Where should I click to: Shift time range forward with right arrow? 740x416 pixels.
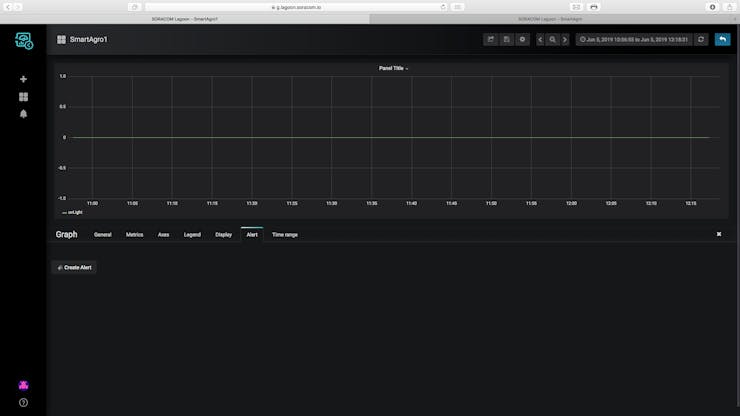click(565, 40)
